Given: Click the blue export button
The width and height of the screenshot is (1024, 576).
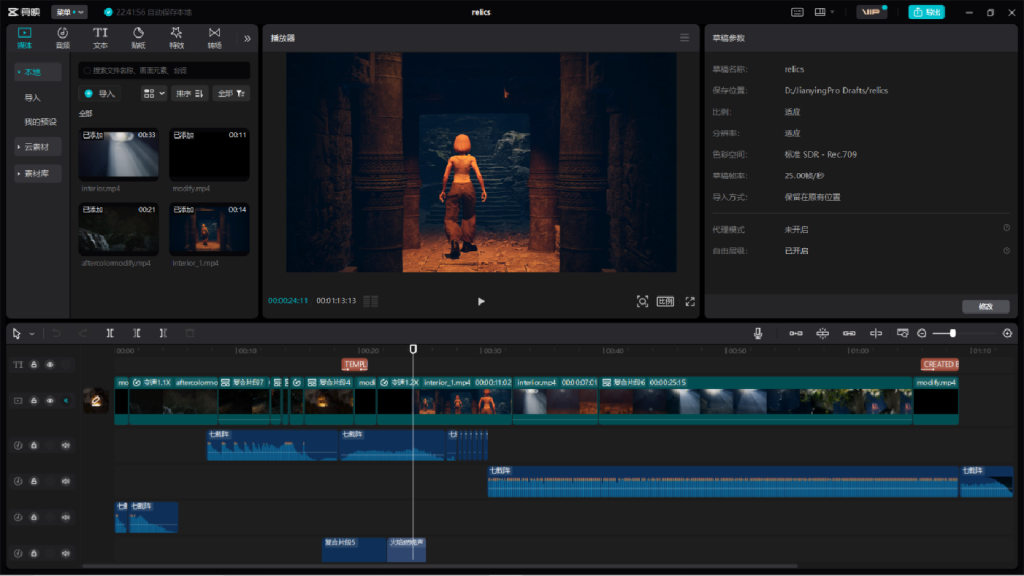Looking at the screenshot, I should click(x=926, y=12).
